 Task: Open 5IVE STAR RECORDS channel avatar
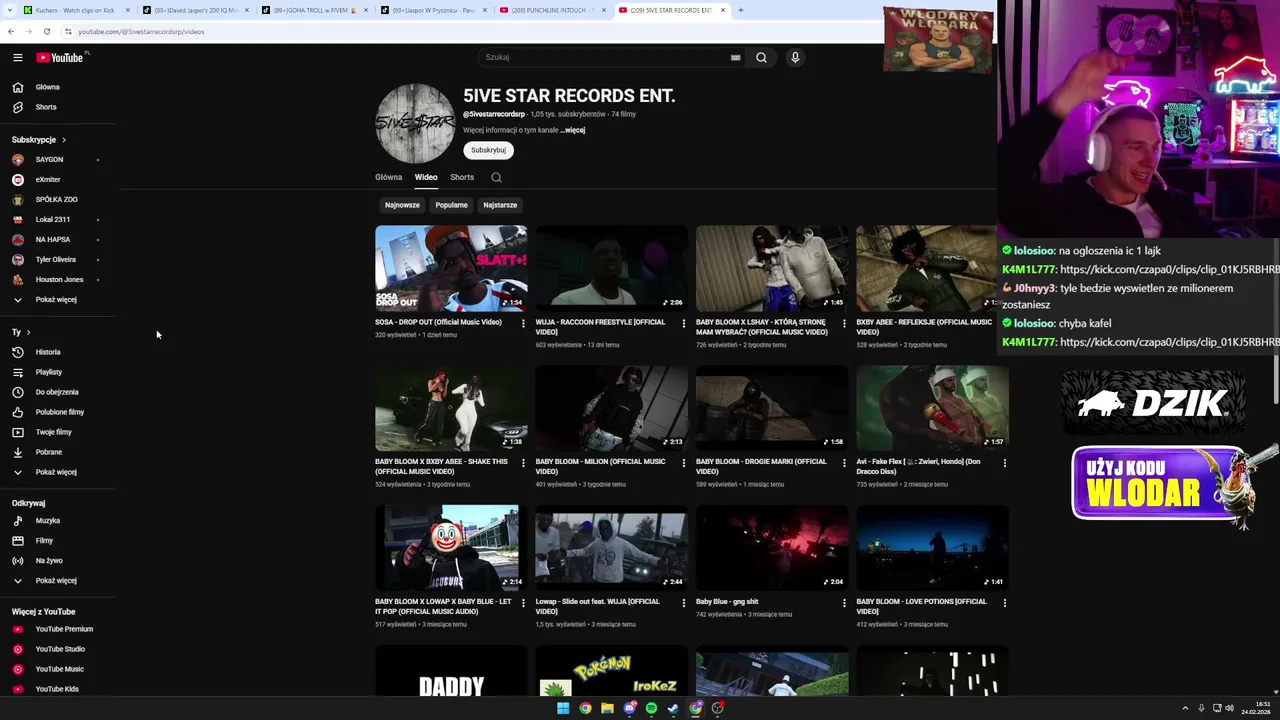[414, 123]
